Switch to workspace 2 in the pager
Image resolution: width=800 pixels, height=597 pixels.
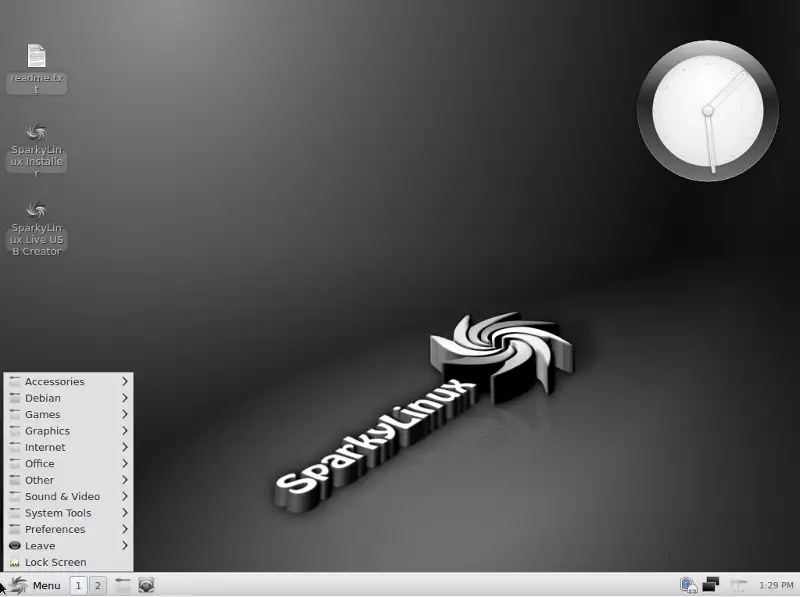click(97, 585)
